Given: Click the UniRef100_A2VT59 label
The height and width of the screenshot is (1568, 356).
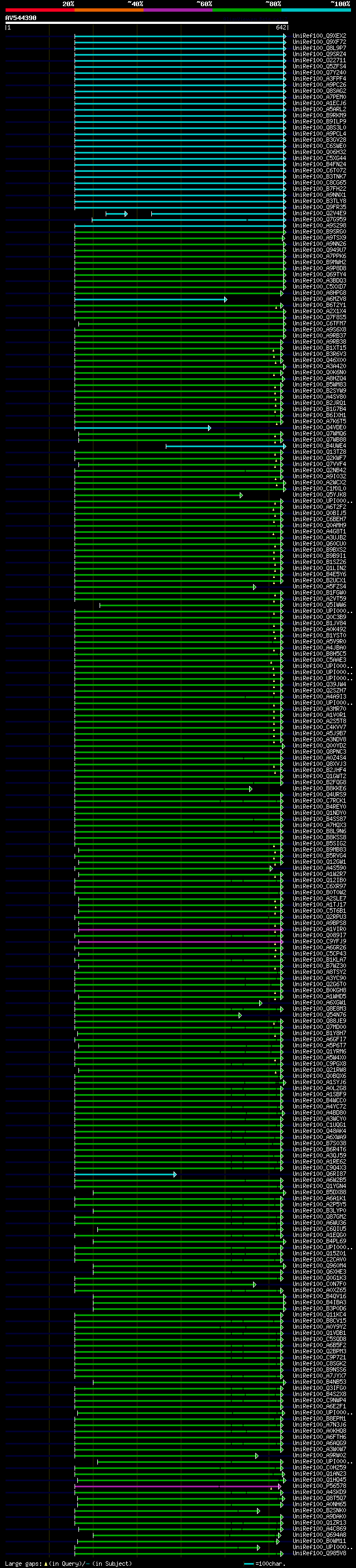Looking at the screenshot, I should (319, 599).
